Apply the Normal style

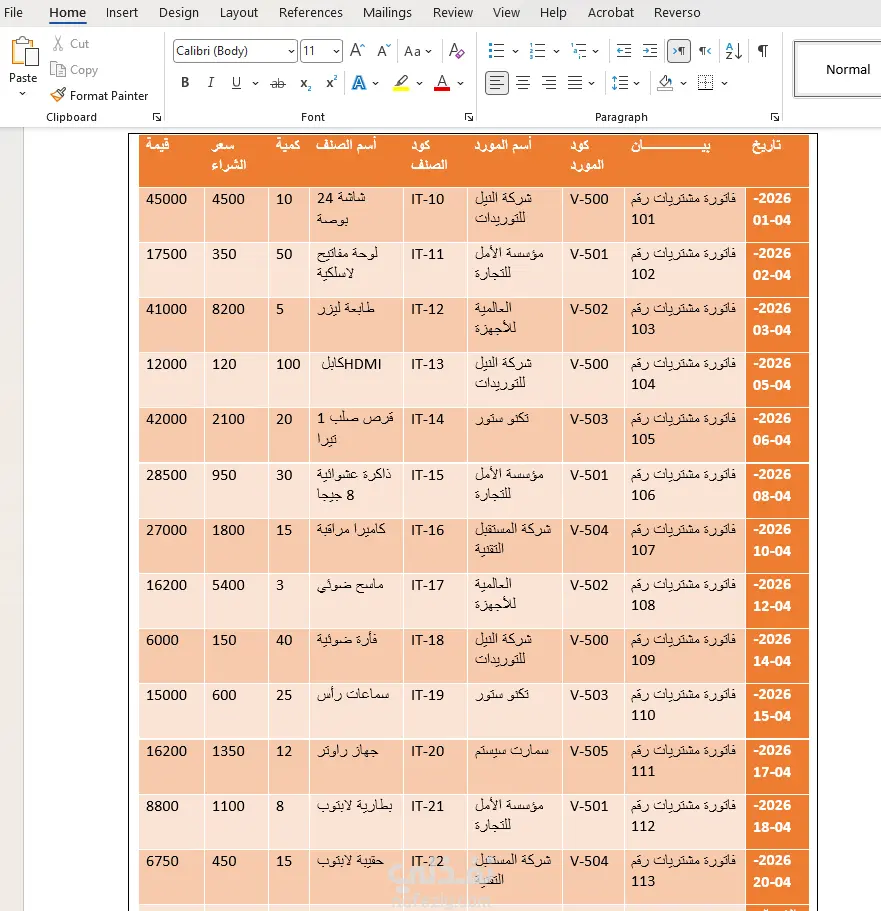pos(838,69)
